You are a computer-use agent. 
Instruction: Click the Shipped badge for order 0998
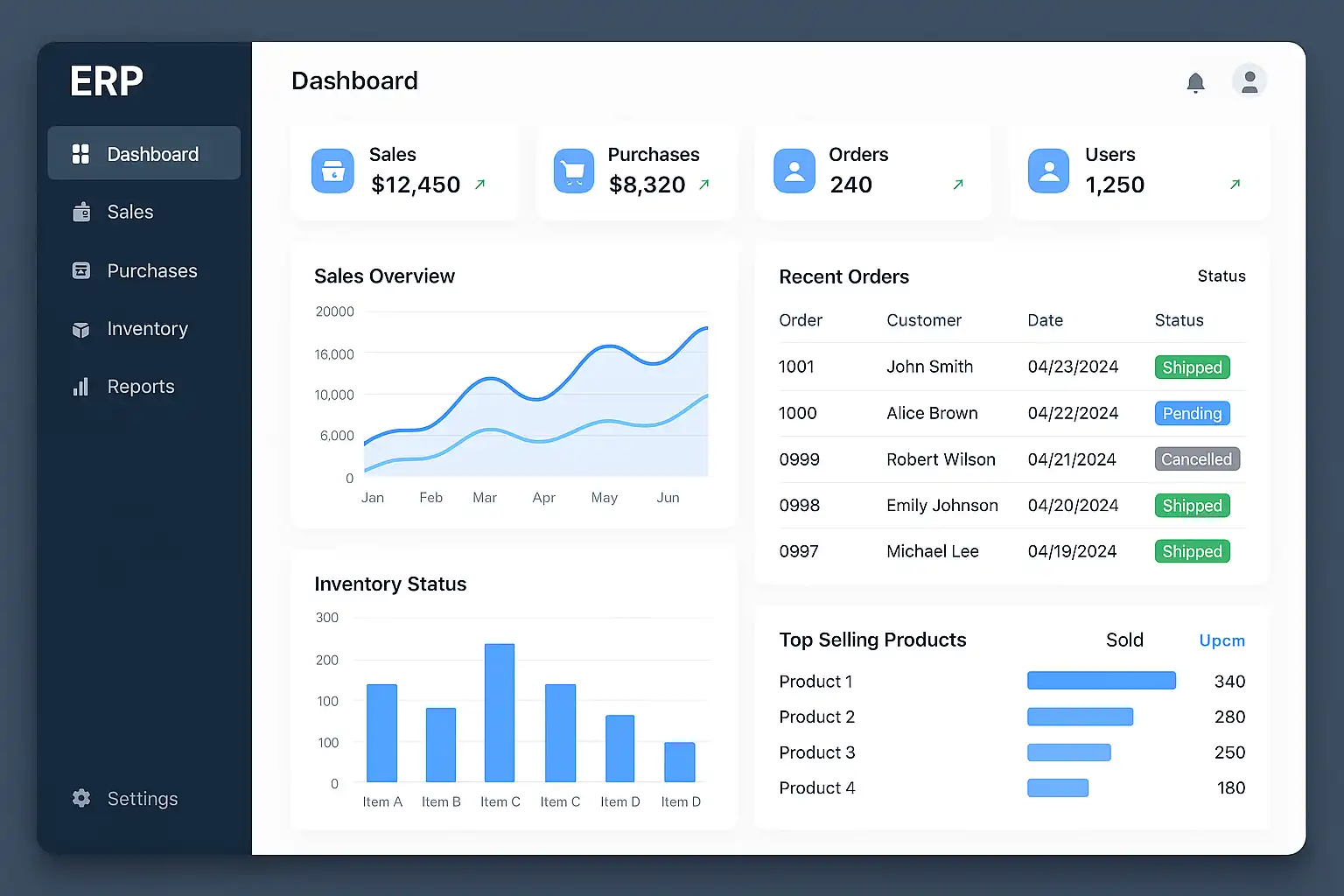(x=1192, y=506)
